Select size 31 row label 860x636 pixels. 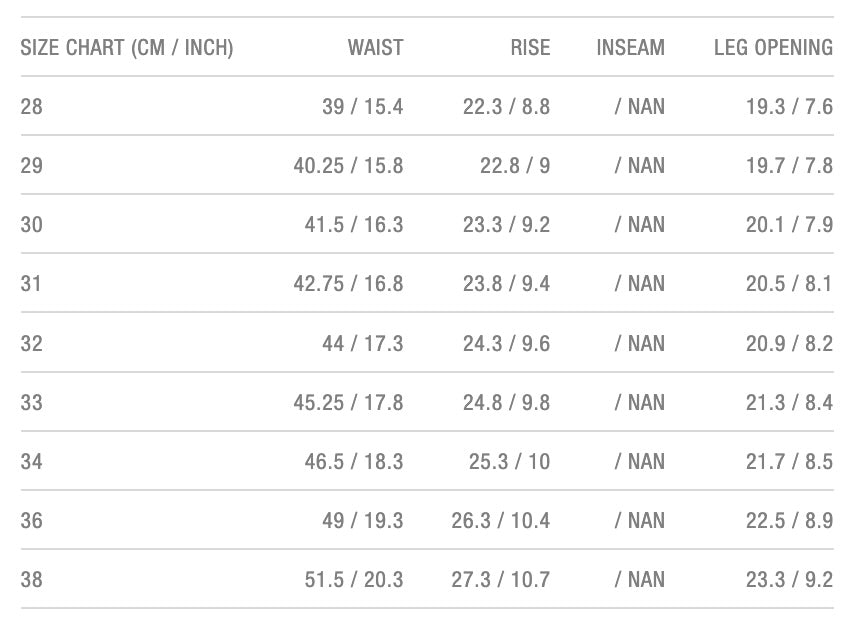point(32,284)
